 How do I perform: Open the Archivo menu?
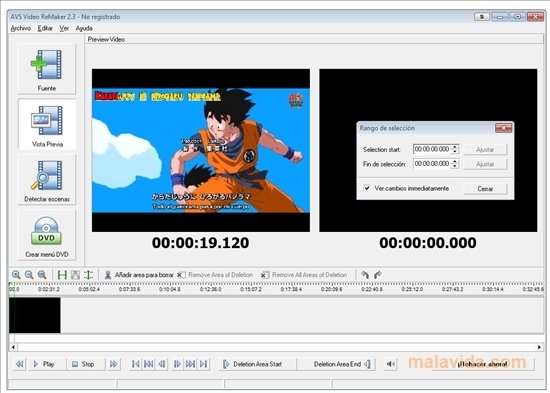(21, 28)
